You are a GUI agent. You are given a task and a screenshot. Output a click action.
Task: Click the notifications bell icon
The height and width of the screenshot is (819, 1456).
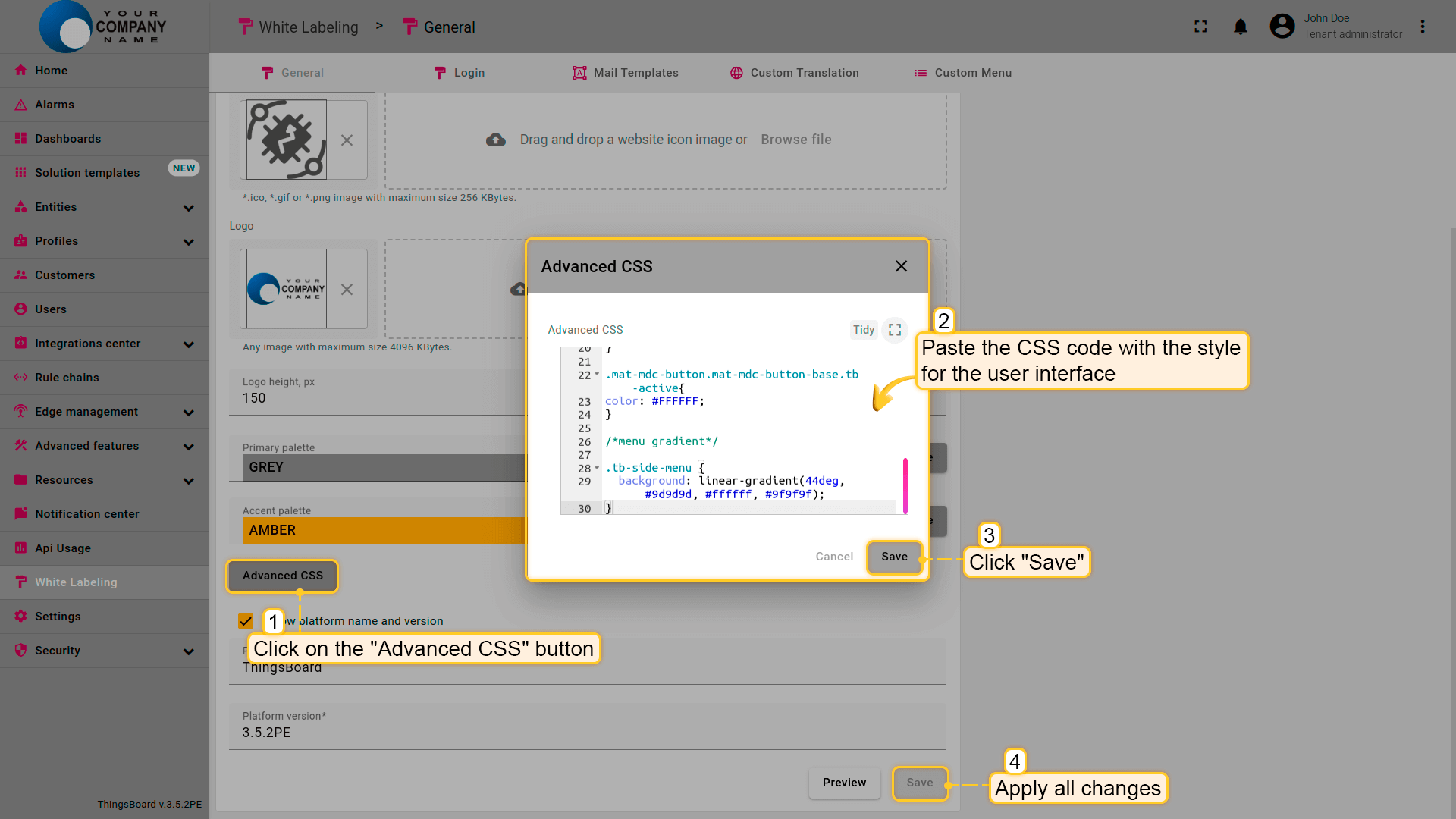[1240, 27]
